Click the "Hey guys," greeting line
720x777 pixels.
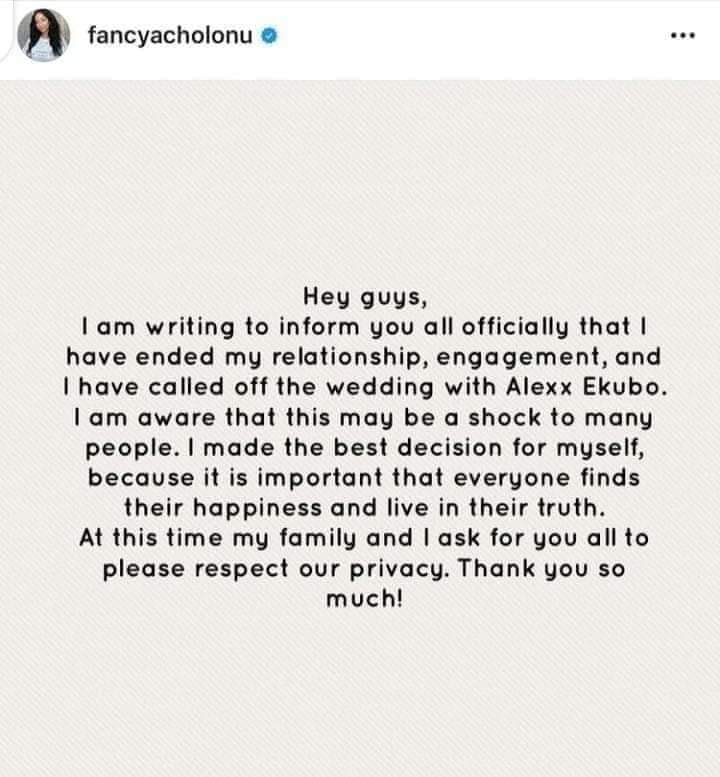pyautogui.click(x=365, y=297)
